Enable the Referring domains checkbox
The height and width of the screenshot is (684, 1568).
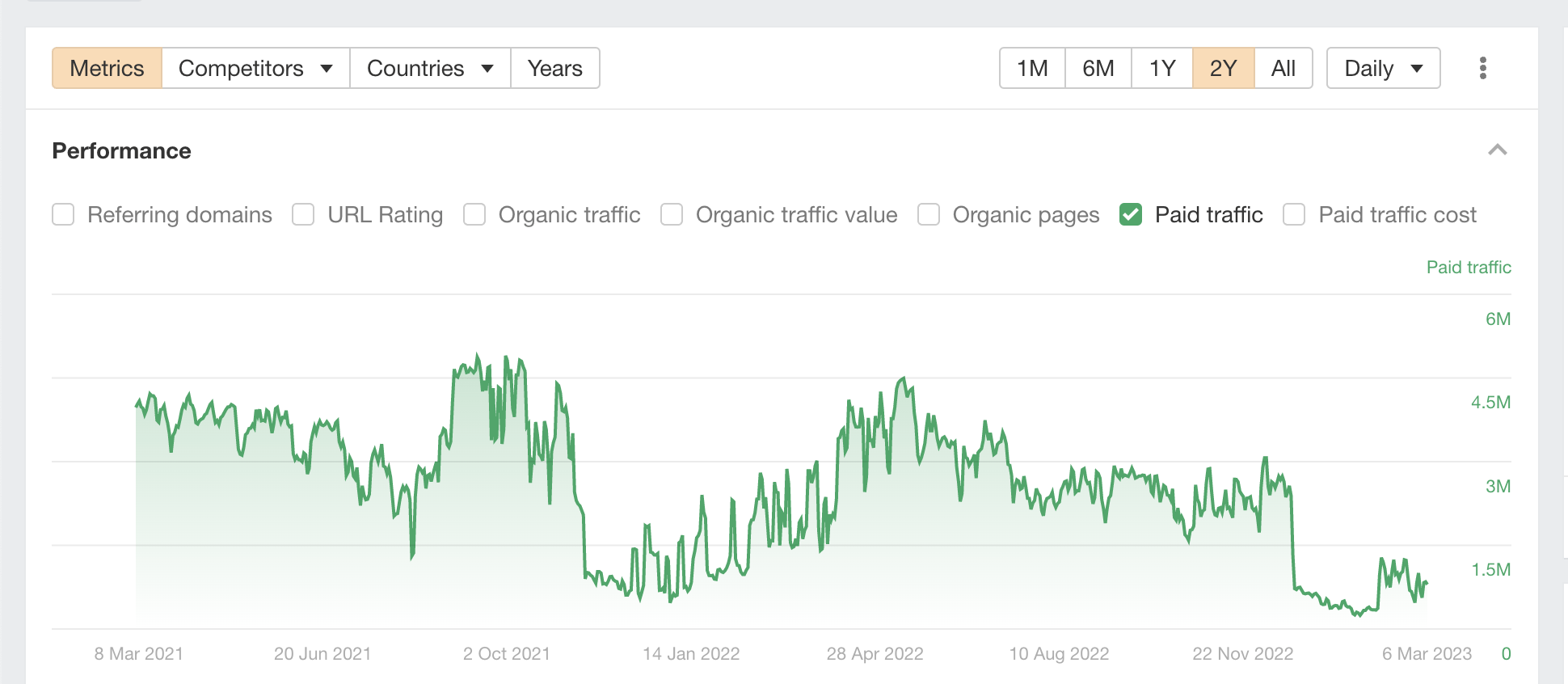[x=63, y=214]
